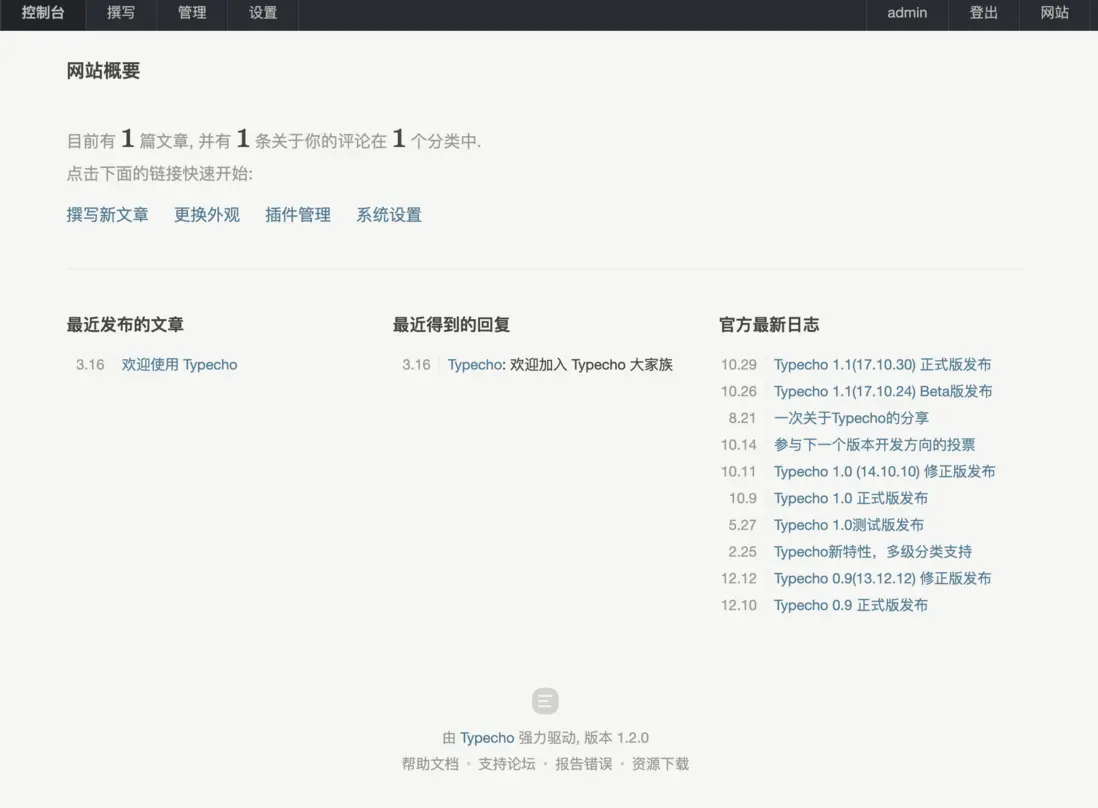Image resolution: width=1098 pixels, height=808 pixels.
Task: Visit the site via 网站 link
Action: point(1054,14)
